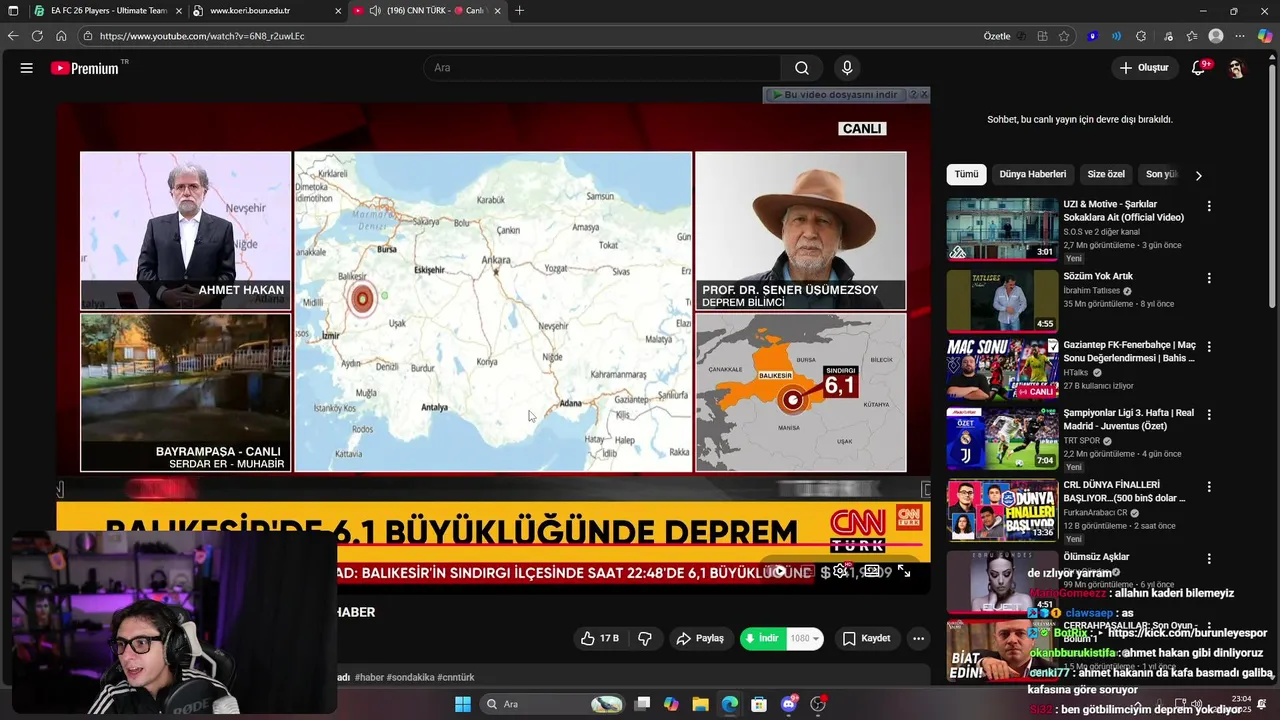
Task: Open Şampiyonlar Ligi Real Madrid - Juventus video
Action: (x=1128, y=419)
